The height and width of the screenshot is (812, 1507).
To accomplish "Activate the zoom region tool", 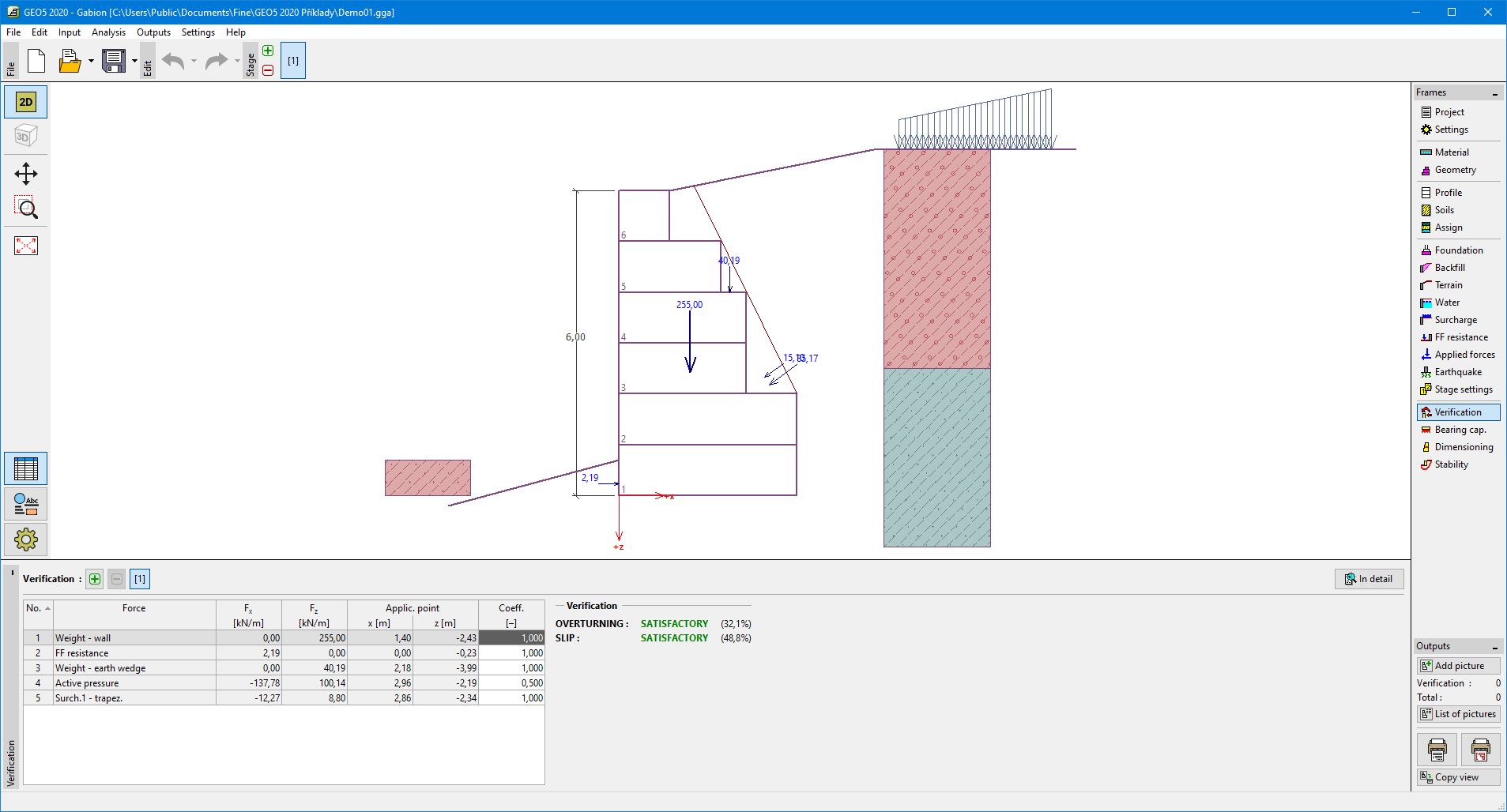I will click(26, 208).
